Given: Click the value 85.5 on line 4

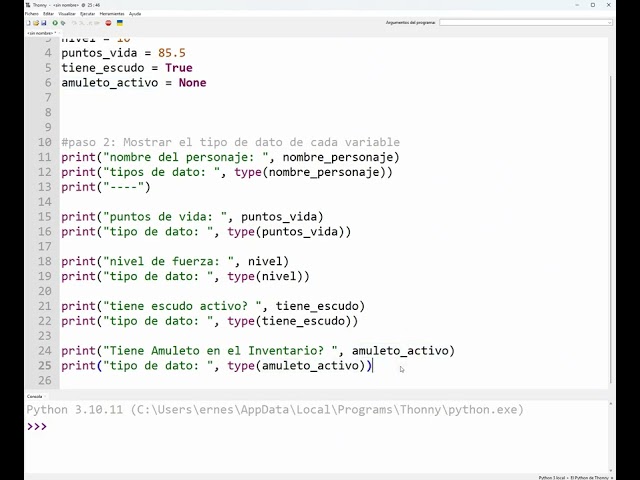Looking at the screenshot, I should tap(172, 53).
